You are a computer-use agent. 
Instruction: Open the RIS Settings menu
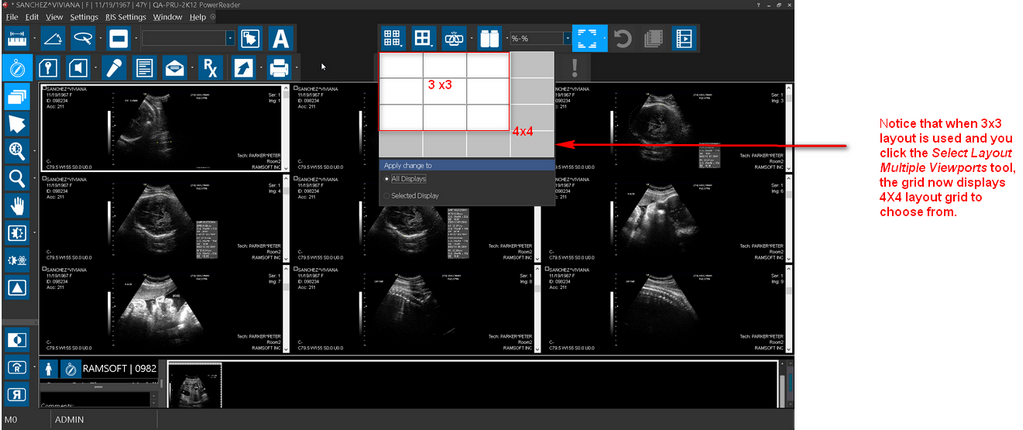pos(125,17)
